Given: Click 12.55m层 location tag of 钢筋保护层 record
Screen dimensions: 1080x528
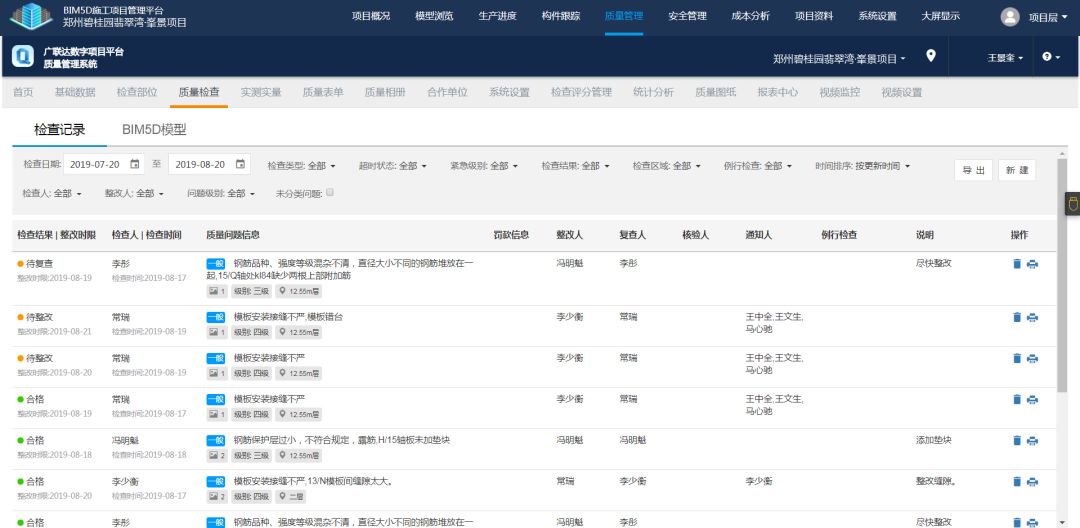Looking at the screenshot, I should coord(298,456).
